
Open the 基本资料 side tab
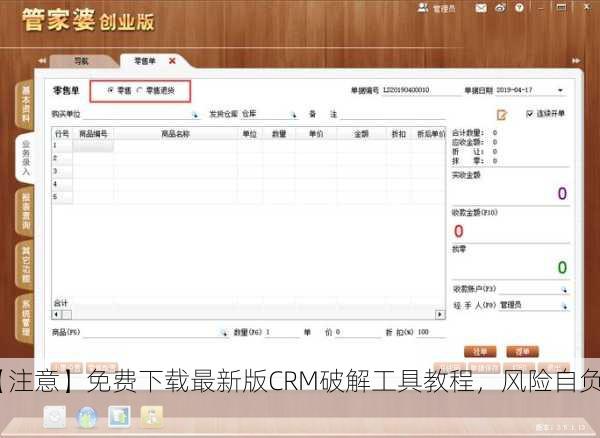tap(26, 104)
